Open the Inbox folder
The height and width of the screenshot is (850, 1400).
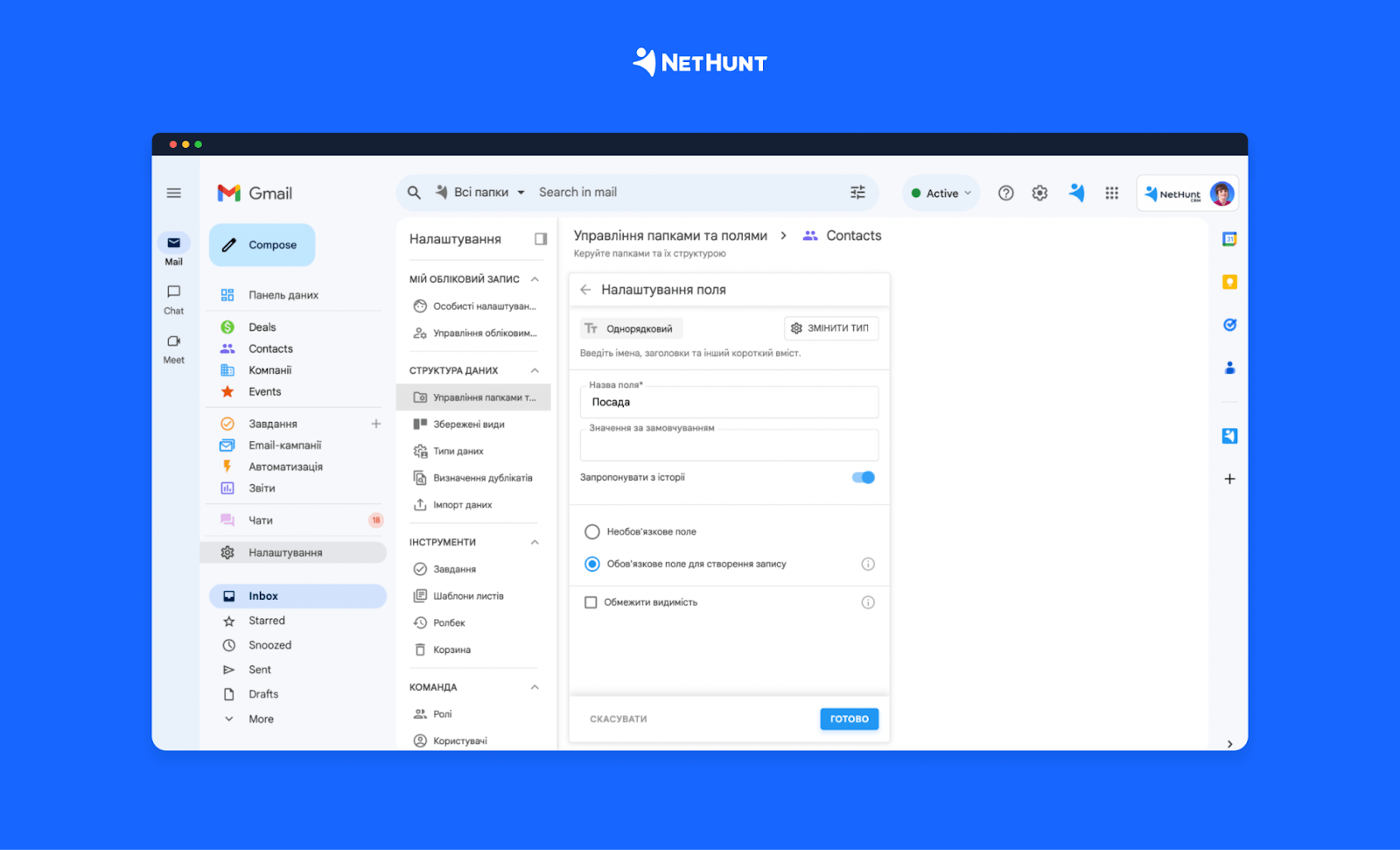coord(297,596)
